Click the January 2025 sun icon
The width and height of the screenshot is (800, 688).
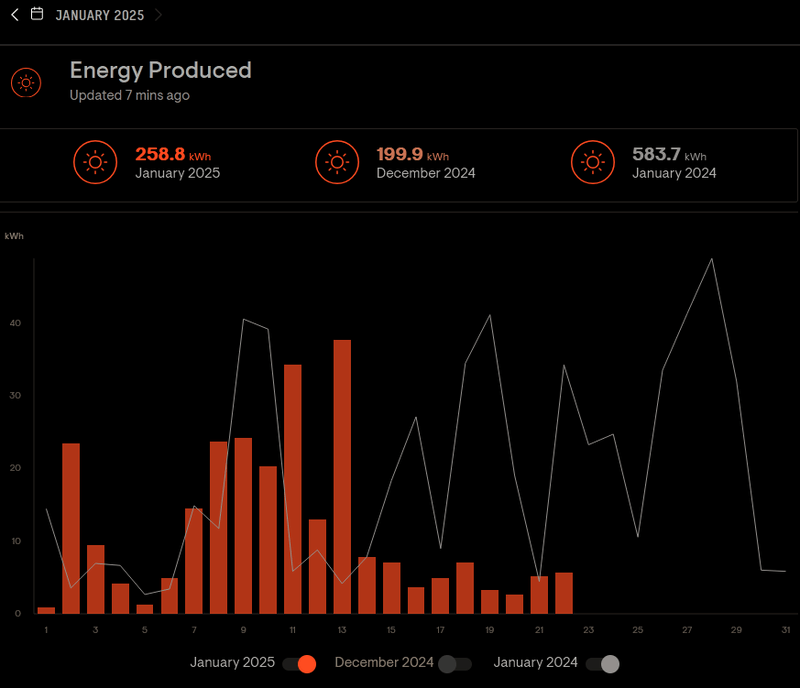(x=95, y=162)
